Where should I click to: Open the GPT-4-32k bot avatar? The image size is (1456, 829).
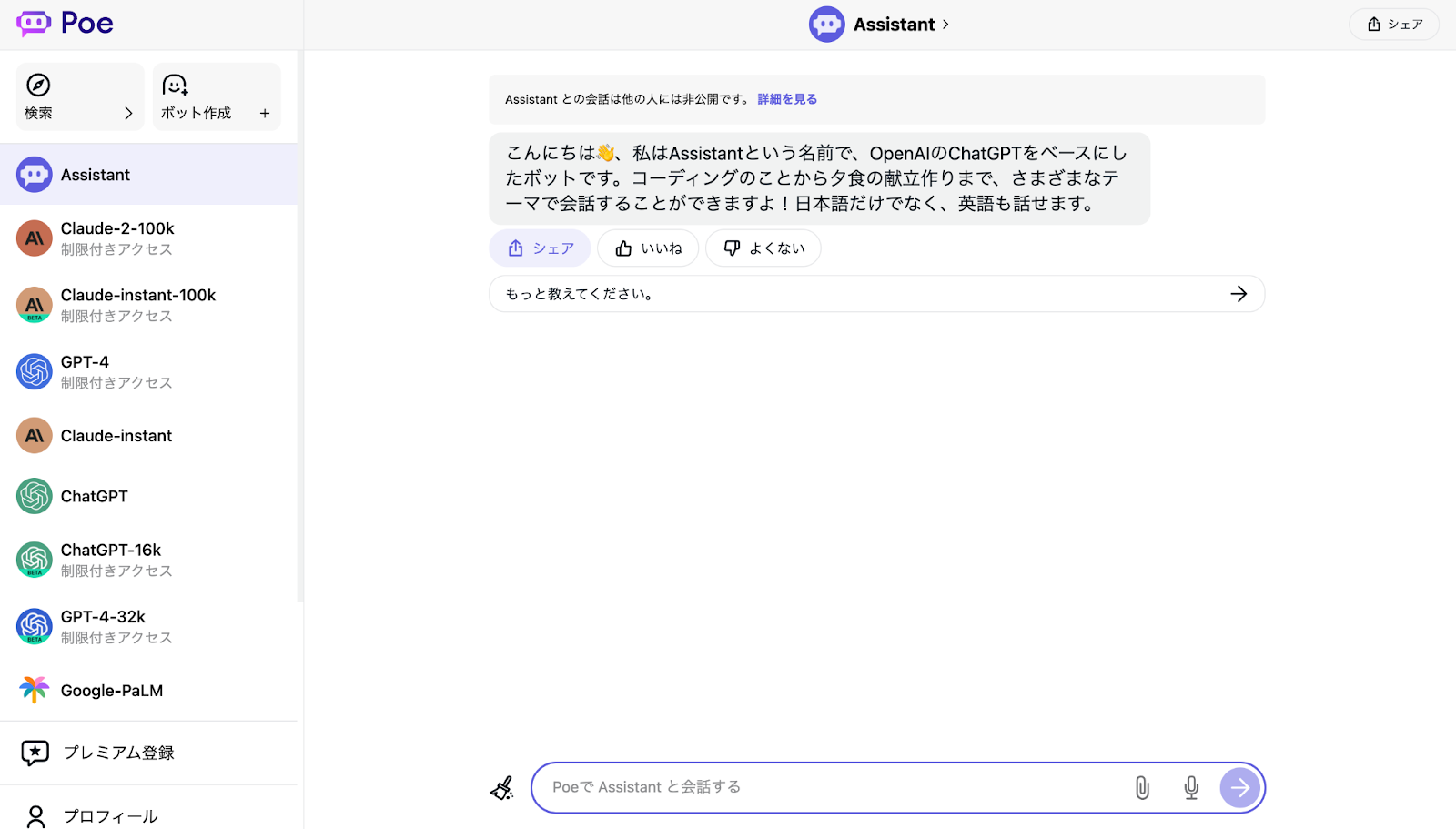pos(35,626)
